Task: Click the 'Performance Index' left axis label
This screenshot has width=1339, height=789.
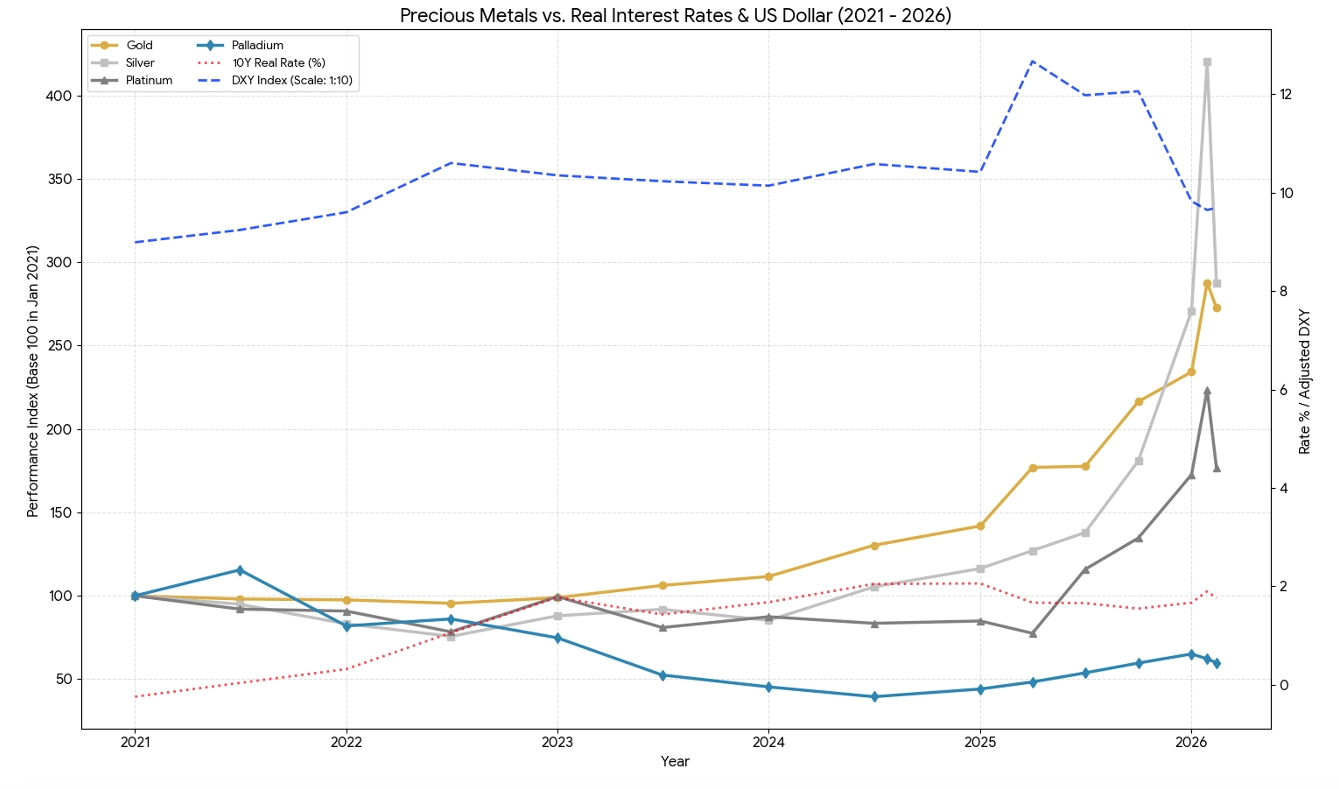Action: click(x=33, y=393)
